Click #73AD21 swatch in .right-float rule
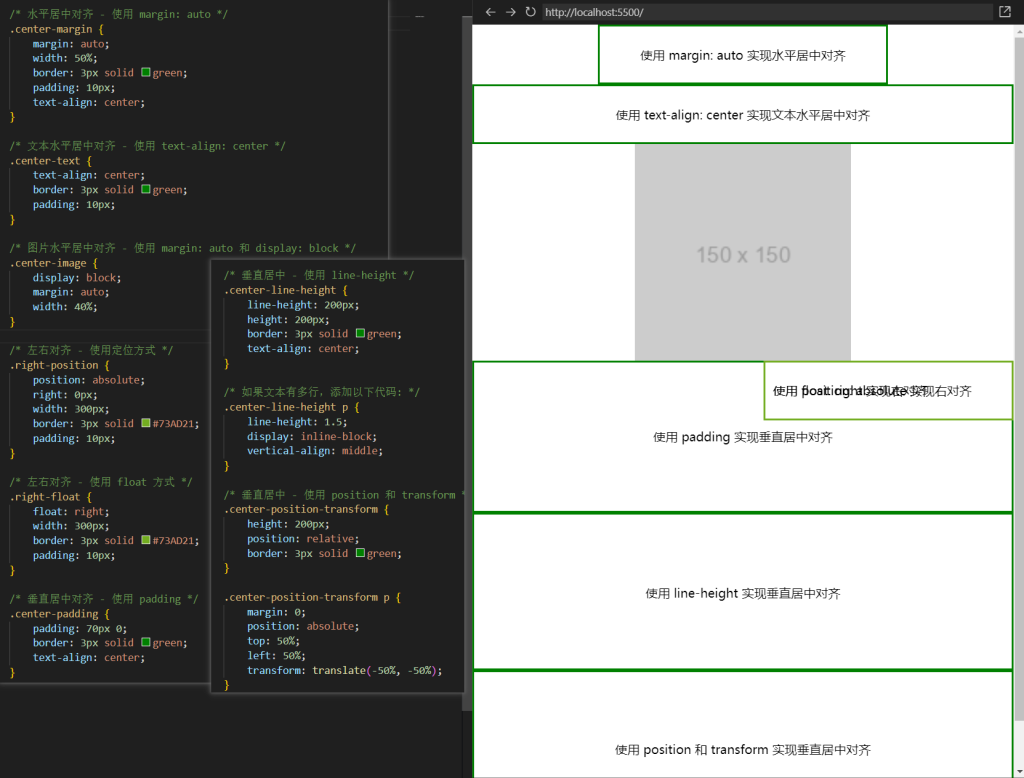The width and height of the screenshot is (1024, 778). (146, 541)
